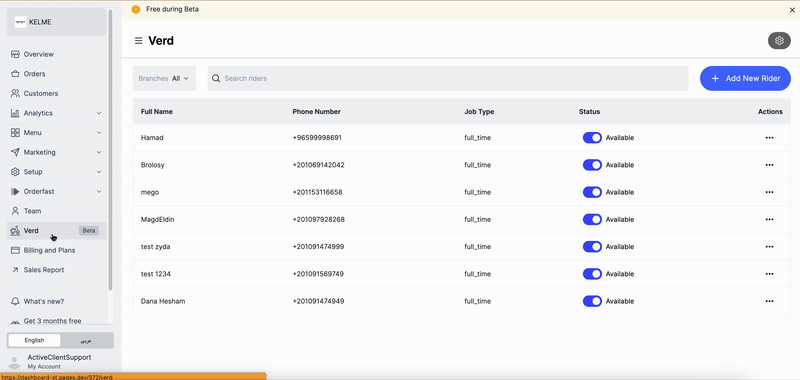Open actions menu for test 1234
Image resolution: width=800 pixels, height=380 pixels.
coord(769,274)
